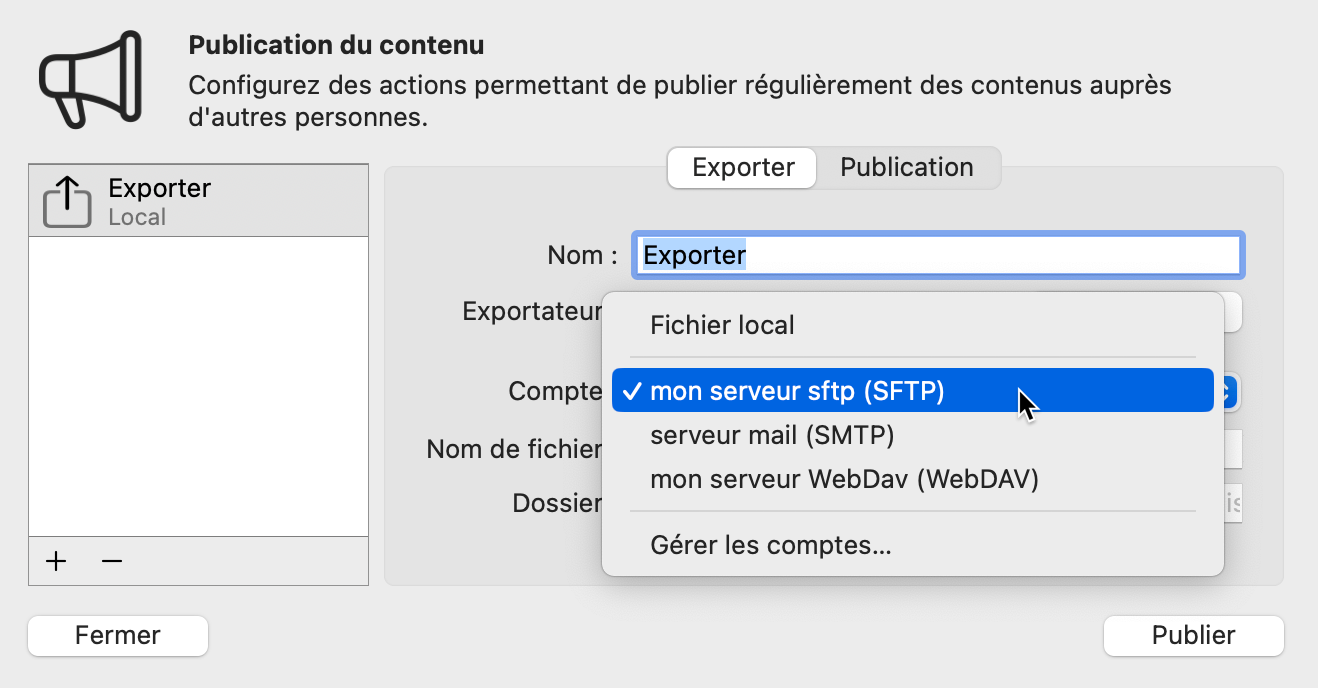Select the Exporter tab

tap(741, 167)
